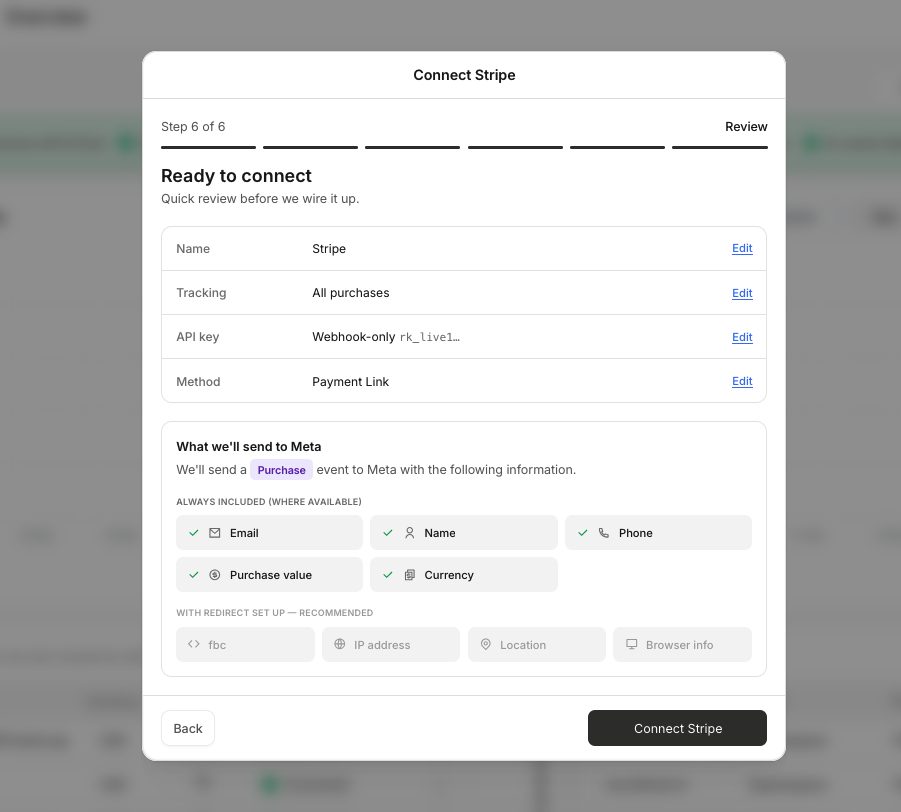Select the purple Purchase event badge
Image resolution: width=901 pixels, height=812 pixels.
[x=282, y=470]
